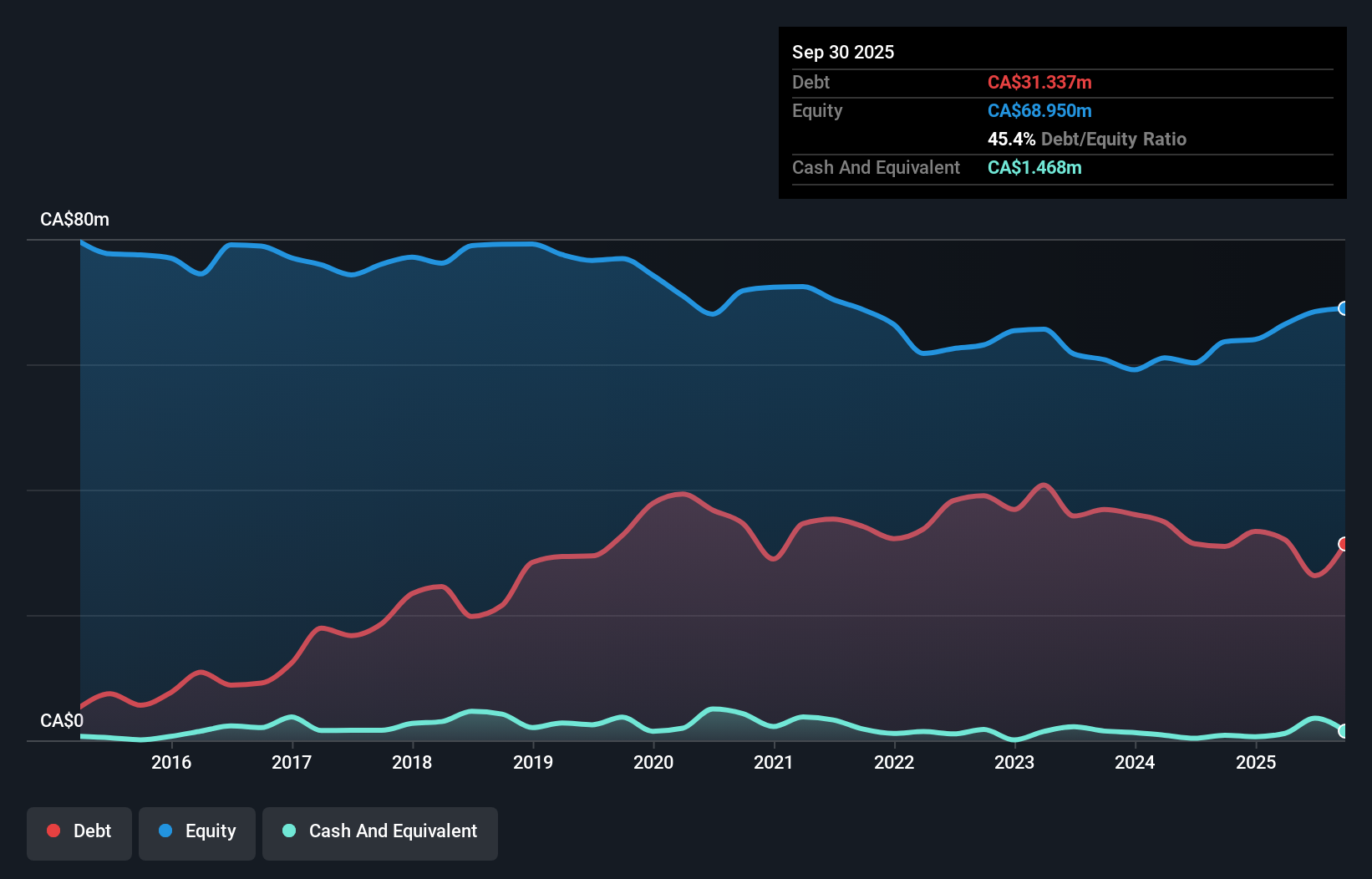This screenshot has height=879, width=1372.
Task: Click the 2025 x-axis label
Action: coord(1256,762)
